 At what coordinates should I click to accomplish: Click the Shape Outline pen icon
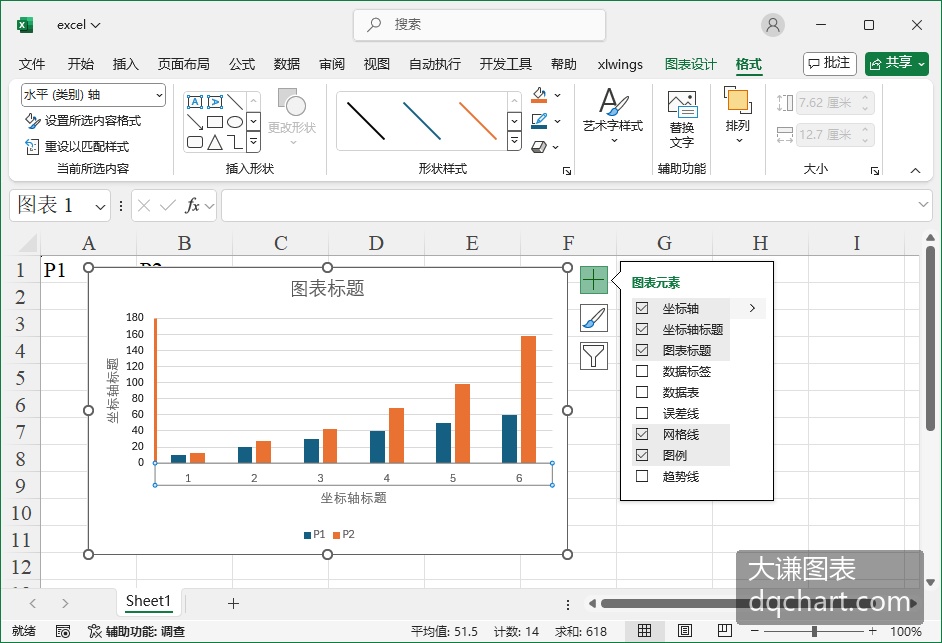click(x=539, y=121)
